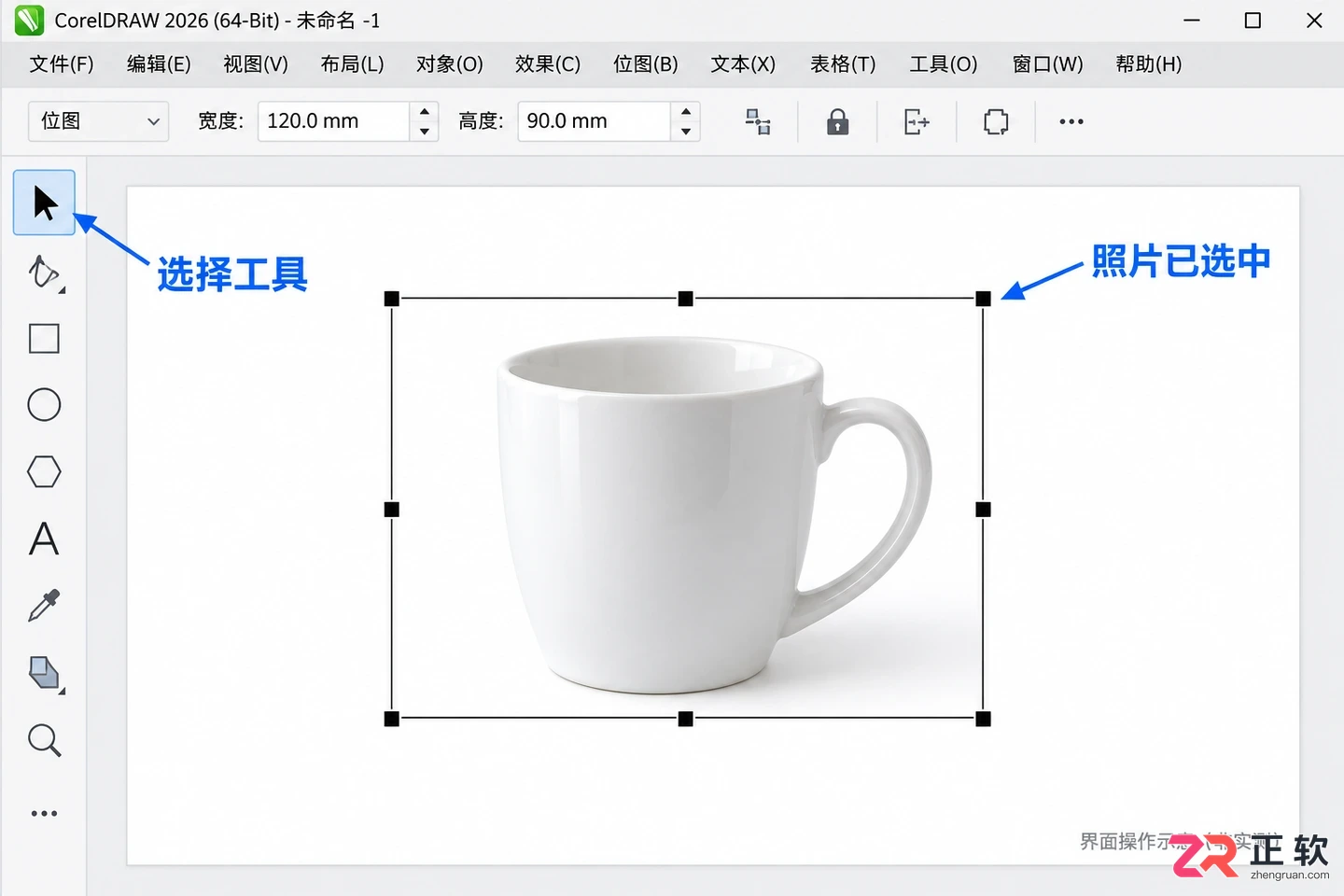Image resolution: width=1344 pixels, height=896 pixels.
Task: Show more tools in the toolbox
Action: pyautogui.click(x=44, y=814)
